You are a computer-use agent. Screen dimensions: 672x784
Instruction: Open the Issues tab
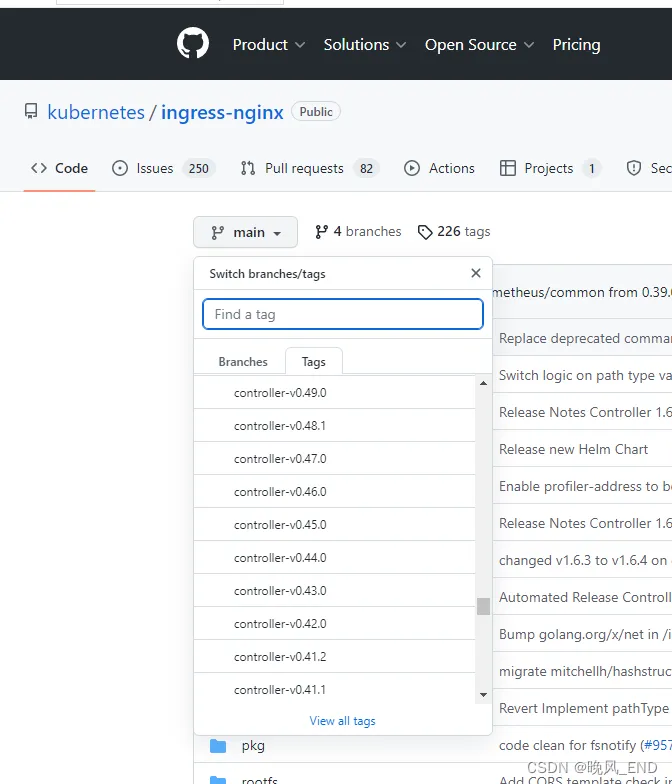coord(163,168)
